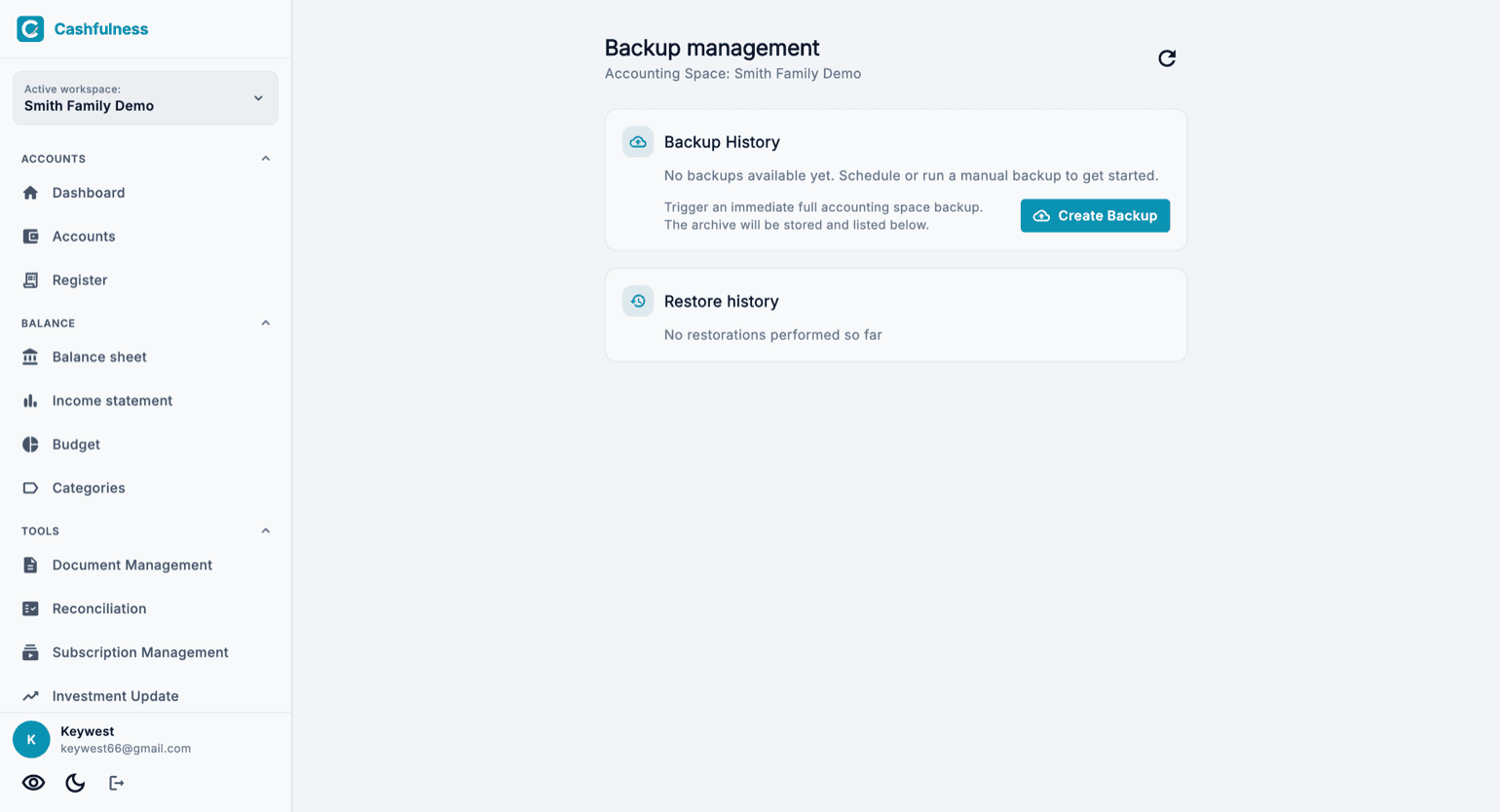The image size is (1500, 812).
Task: Toggle visibility with the eye icon
Action: click(x=33, y=783)
